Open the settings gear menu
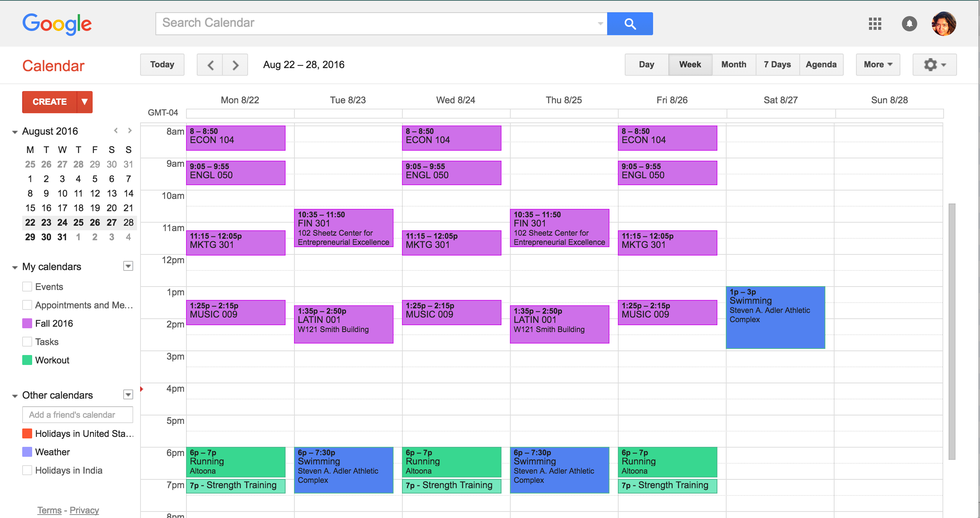This screenshot has width=980, height=518. pos(934,65)
